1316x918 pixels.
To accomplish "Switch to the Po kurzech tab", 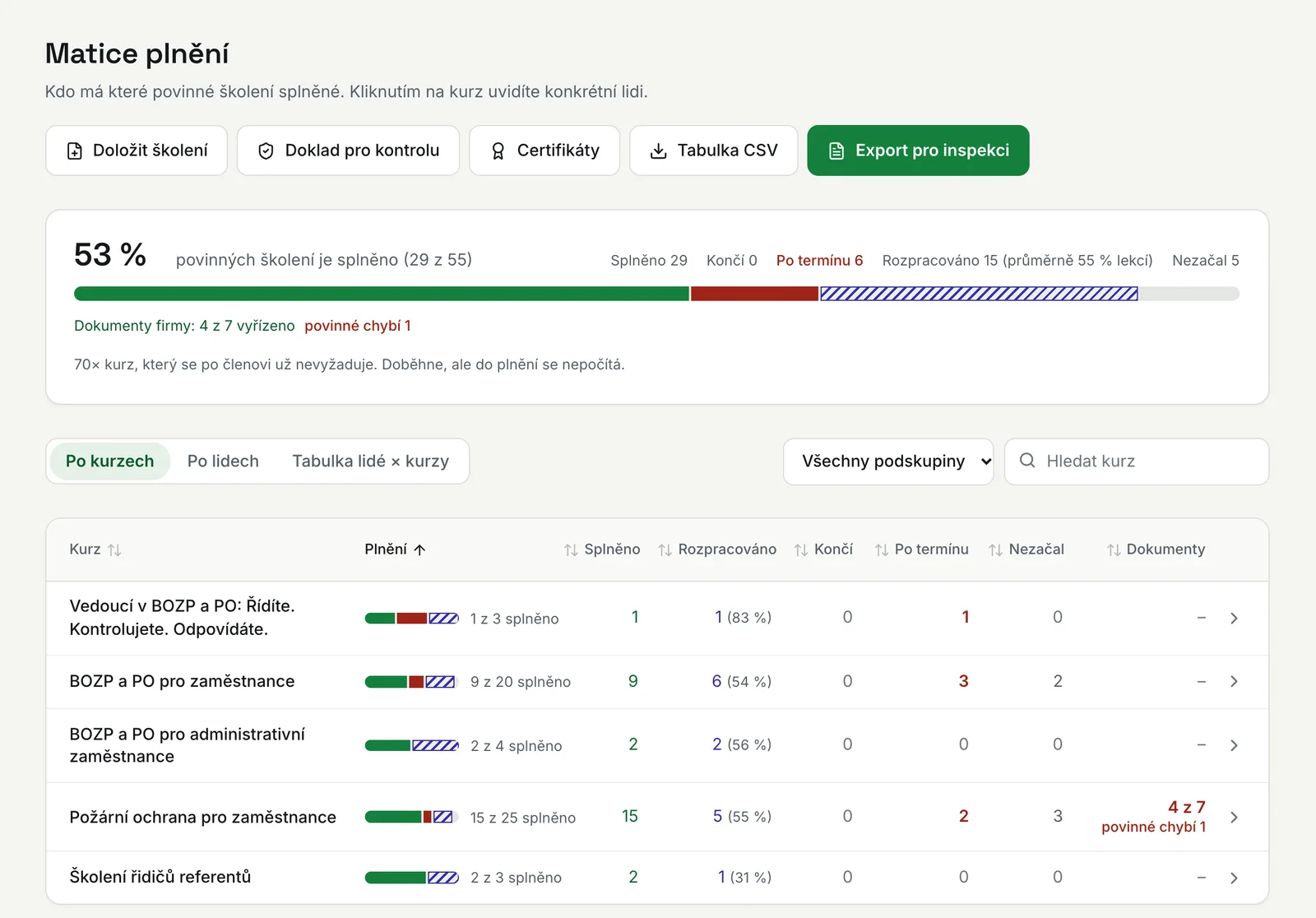I will click(x=110, y=461).
